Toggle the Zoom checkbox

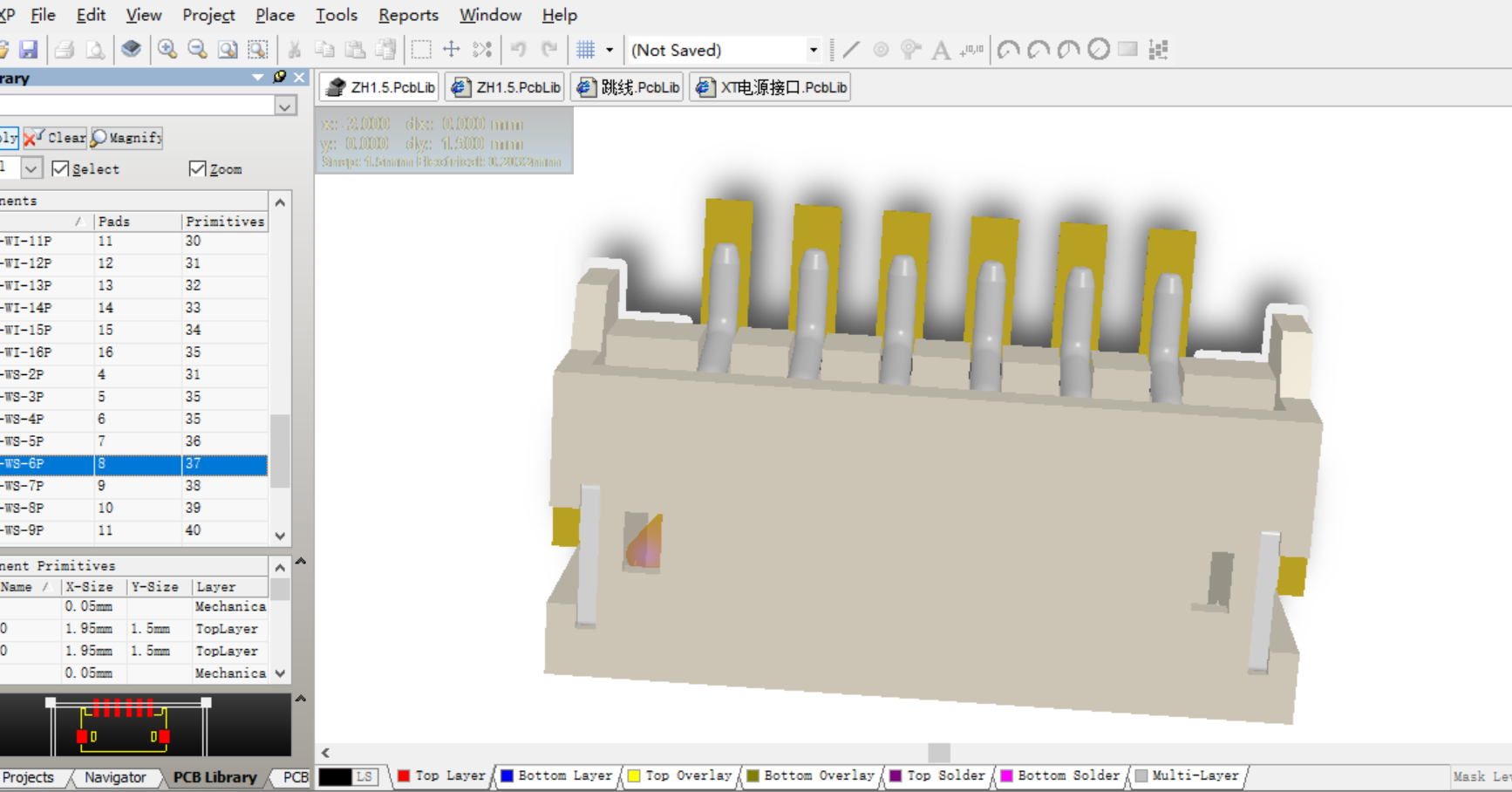pos(197,168)
